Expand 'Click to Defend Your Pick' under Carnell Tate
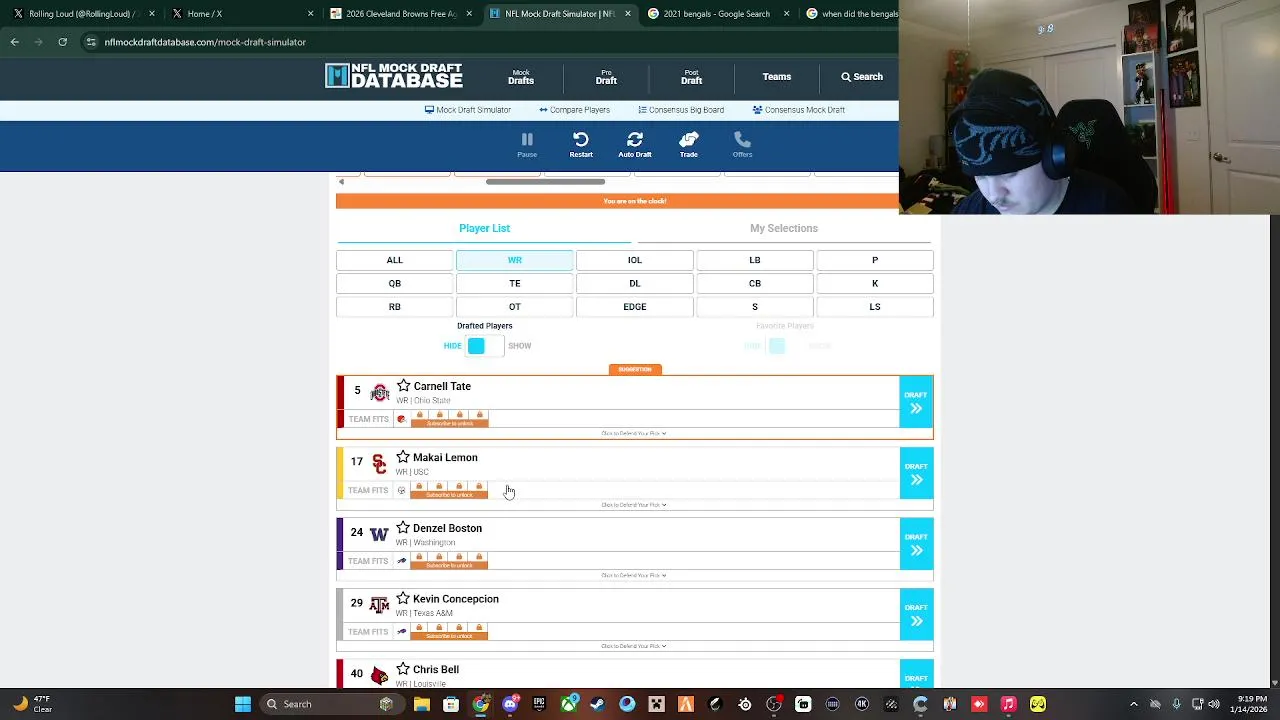Viewport: 1280px width, 720px height. pos(634,434)
